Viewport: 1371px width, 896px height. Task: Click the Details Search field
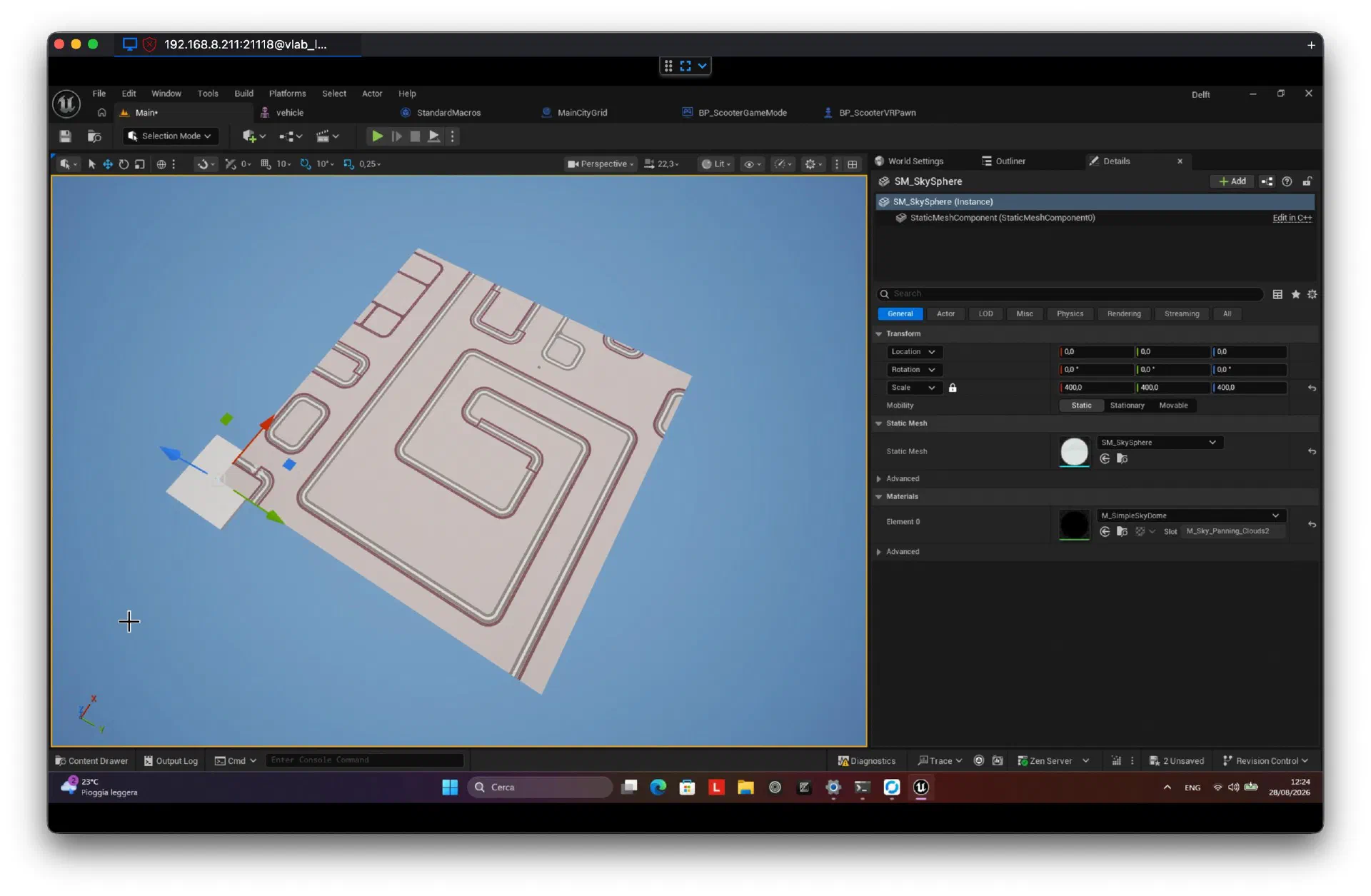(1070, 293)
